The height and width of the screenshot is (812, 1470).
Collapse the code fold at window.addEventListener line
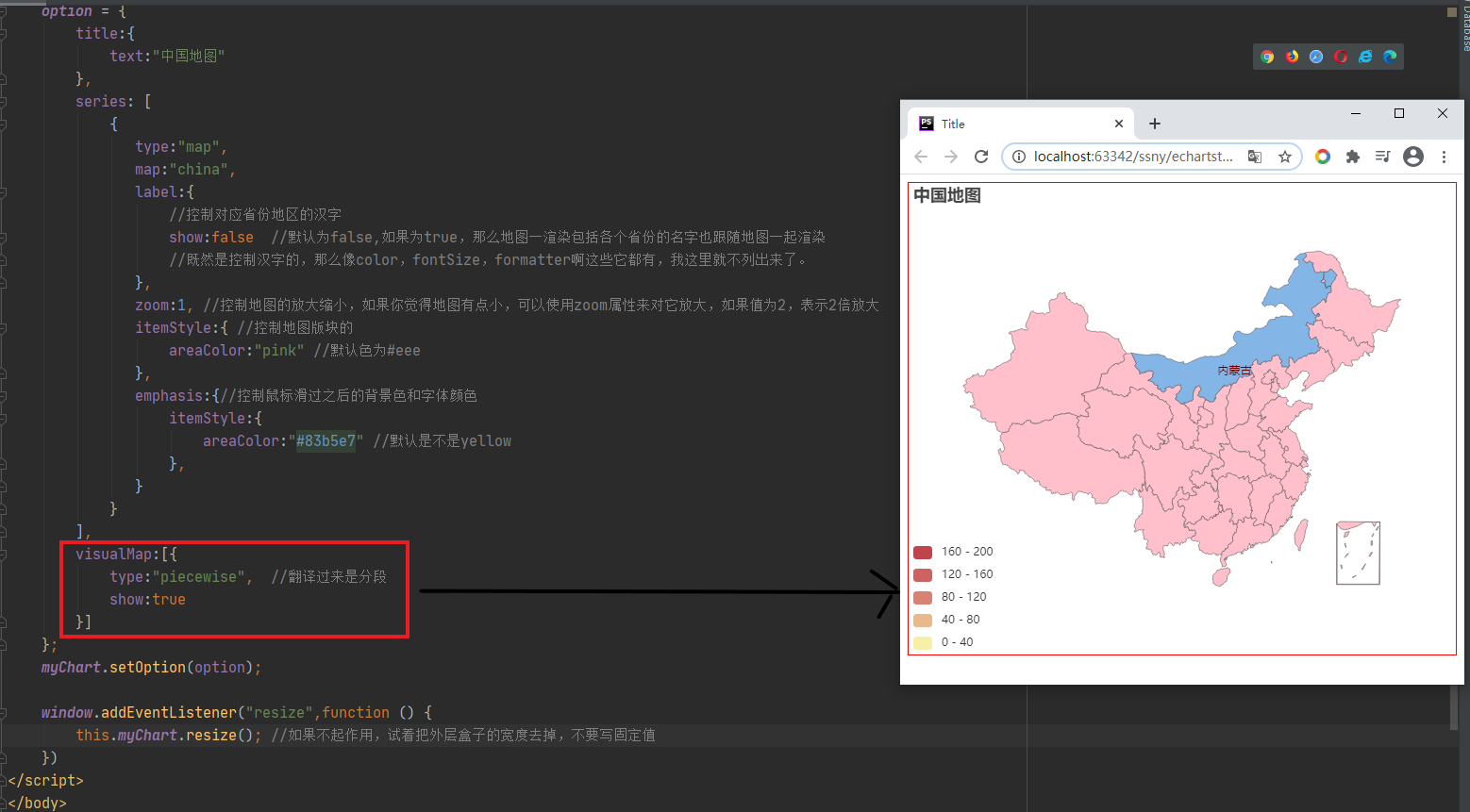[3, 712]
